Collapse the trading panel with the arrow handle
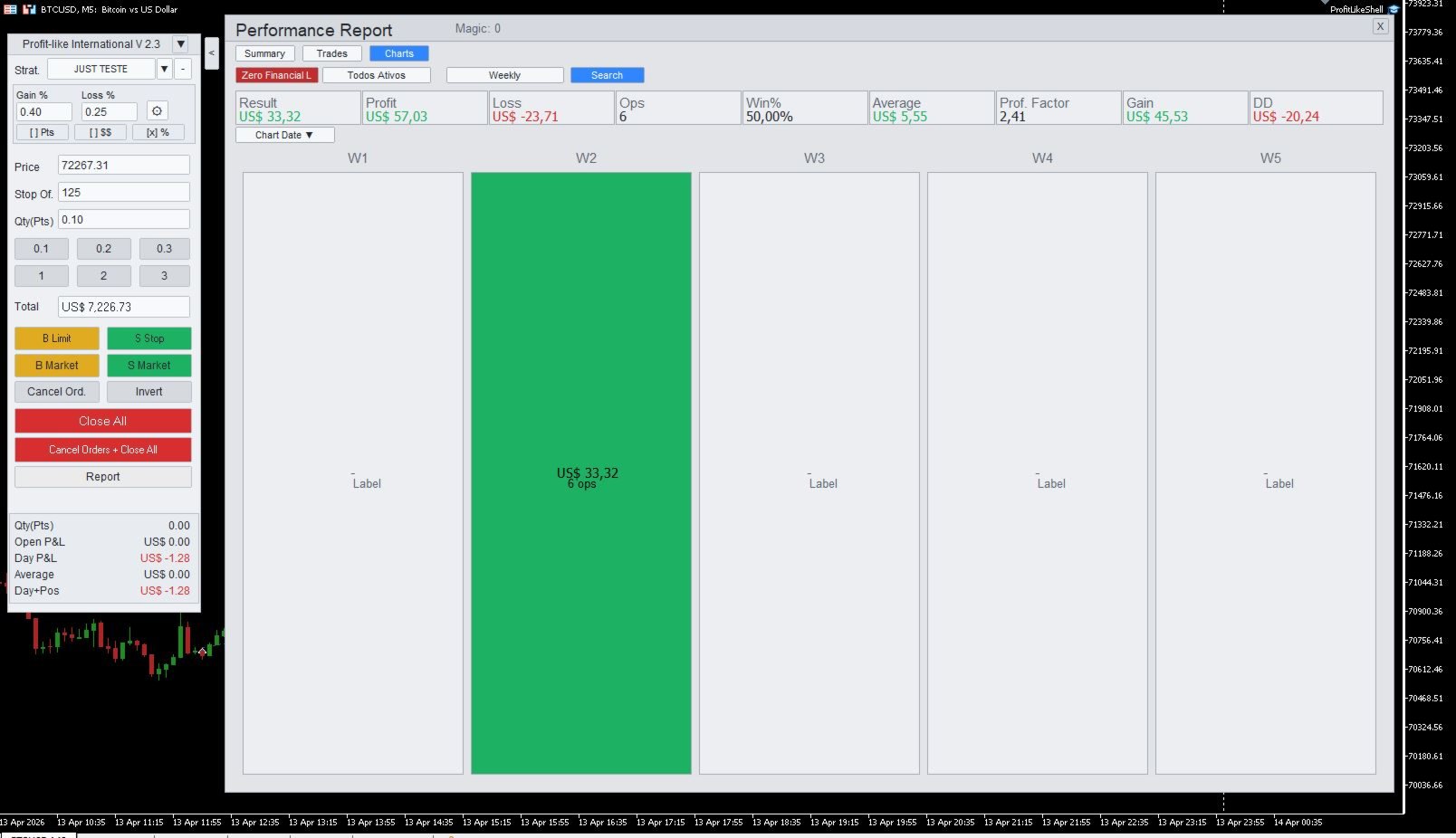1456x838 pixels. coord(211,53)
